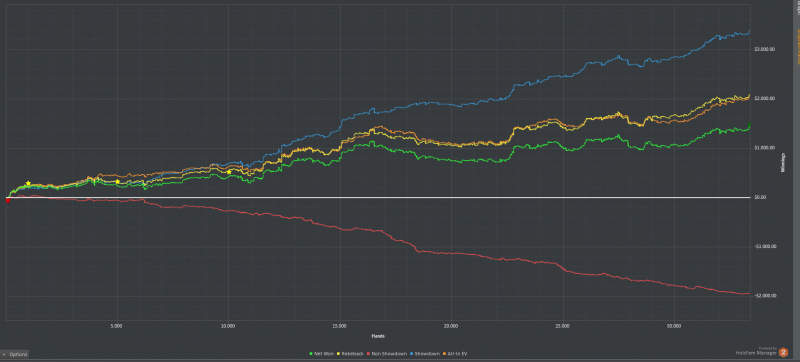Click the 5,000 hands axis label
800x362 pixels.
click(117, 326)
